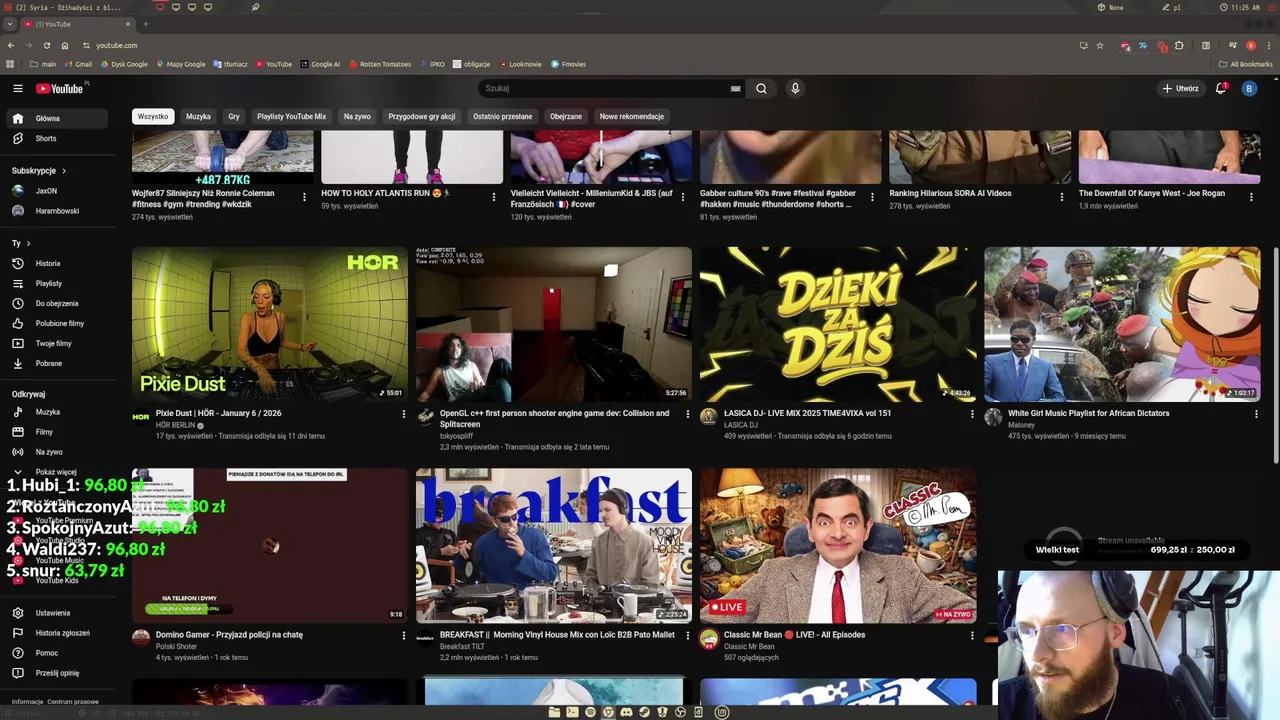Viewport: 1280px width, 720px height.
Task: Open All Bookmarks folder
Action: pos(1246,64)
